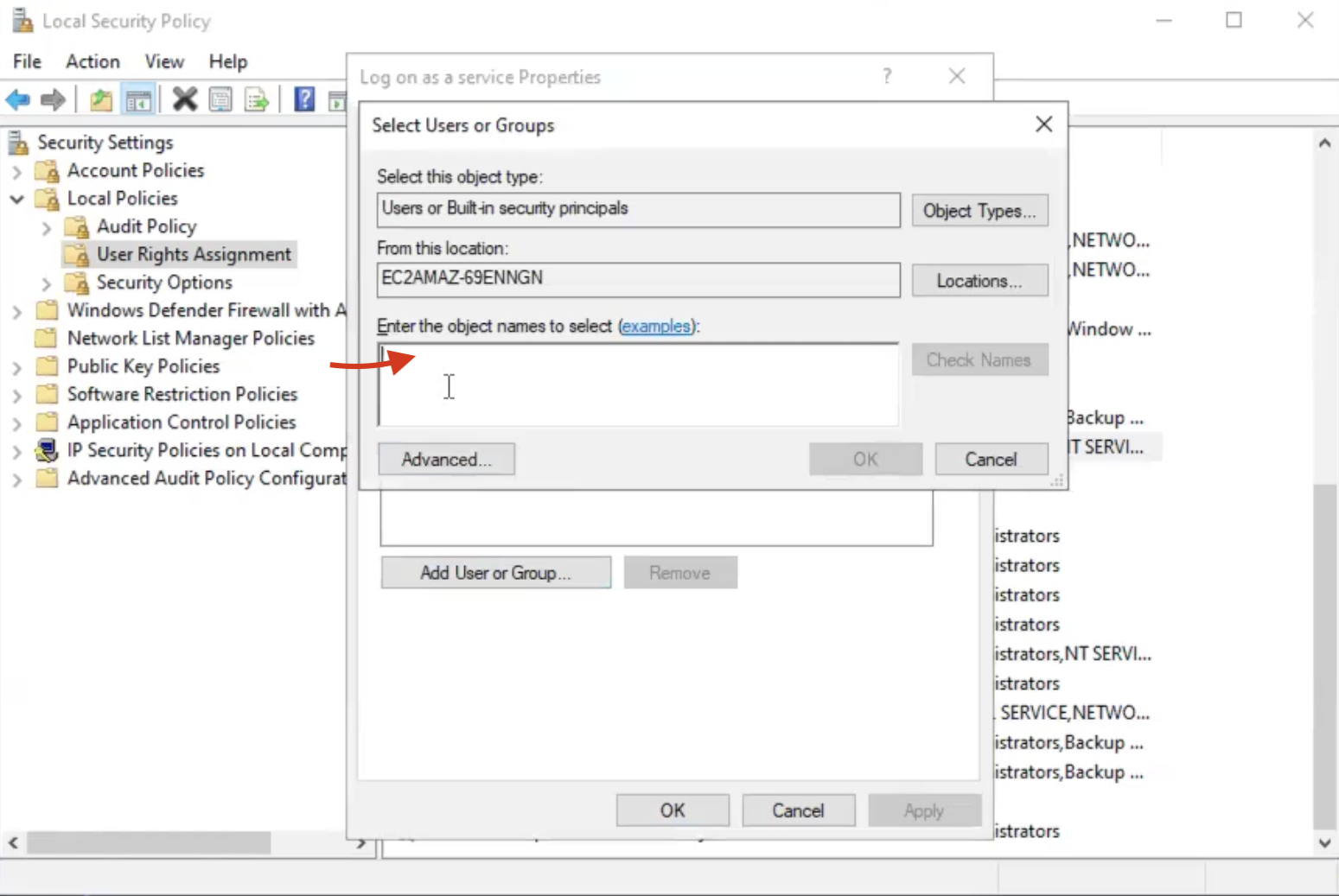
Task: Collapse the Local Policies tree node
Action: 16,200
